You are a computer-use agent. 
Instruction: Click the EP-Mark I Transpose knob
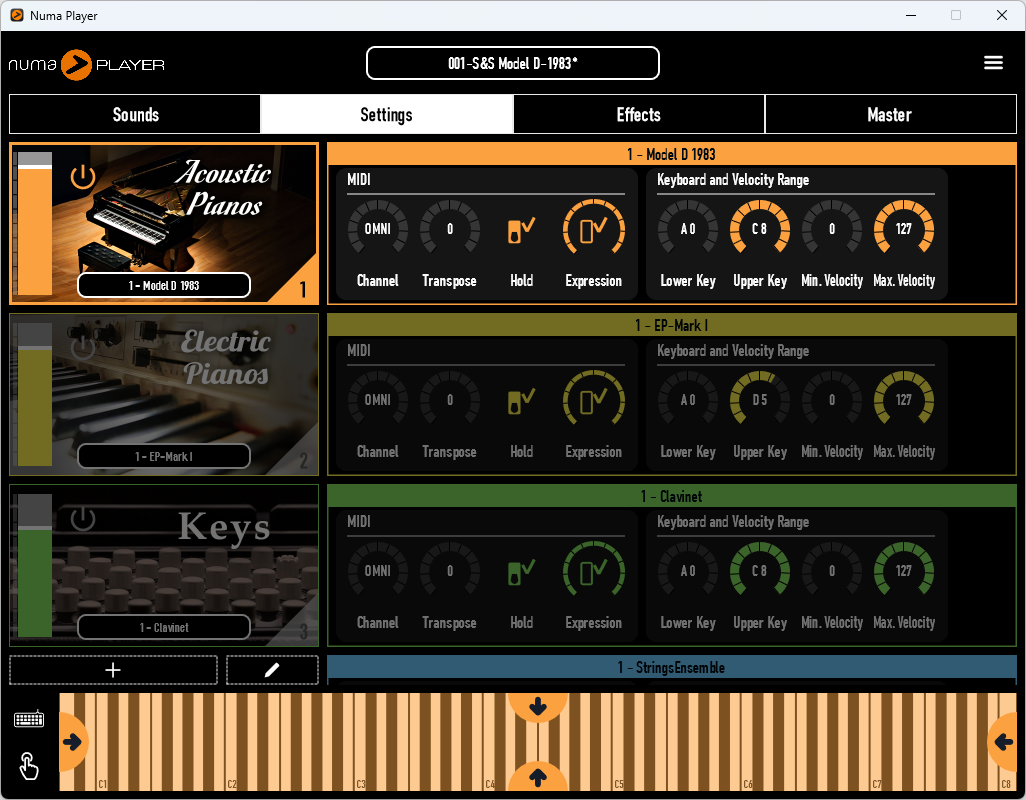coord(450,400)
